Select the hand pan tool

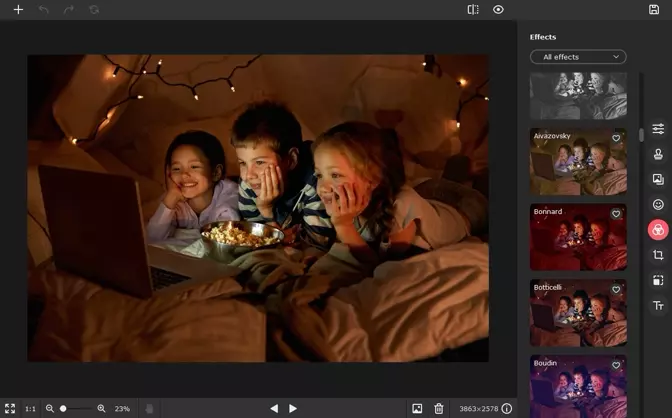[149, 409]
